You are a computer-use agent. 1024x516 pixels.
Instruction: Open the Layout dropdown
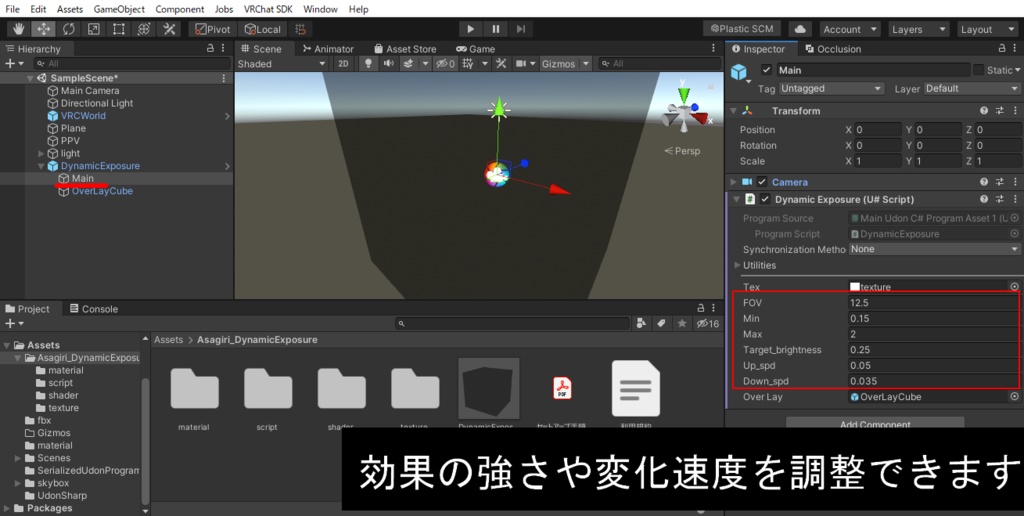click(985, 29)
